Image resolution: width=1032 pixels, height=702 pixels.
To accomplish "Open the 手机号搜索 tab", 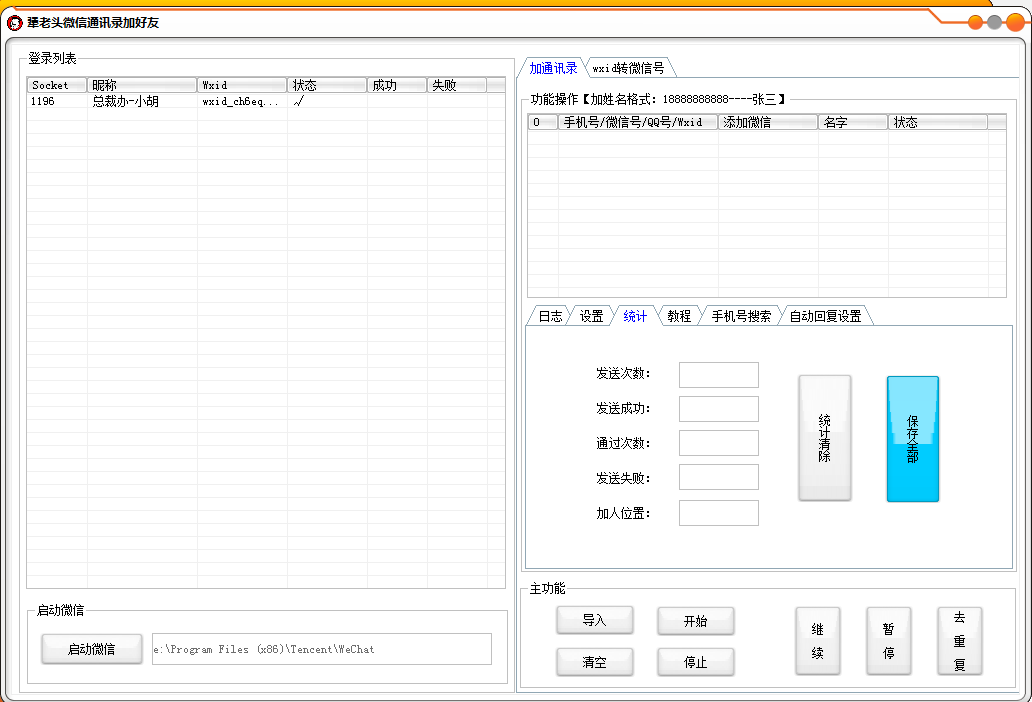I will [x=741, y=316].
